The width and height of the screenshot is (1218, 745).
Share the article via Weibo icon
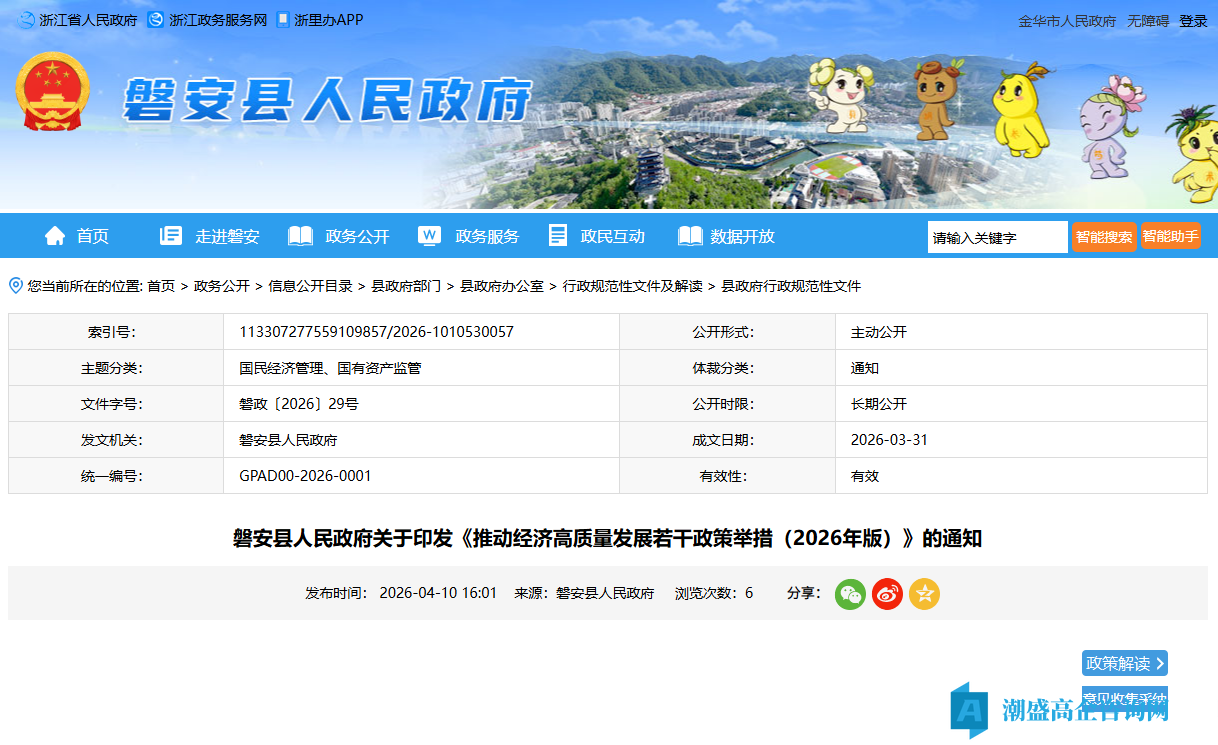pos(887,593)
